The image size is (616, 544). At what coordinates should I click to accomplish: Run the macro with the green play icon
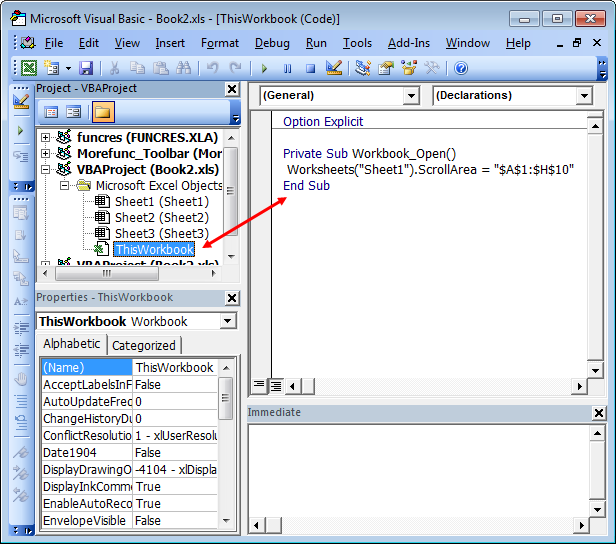pos(264,68)
